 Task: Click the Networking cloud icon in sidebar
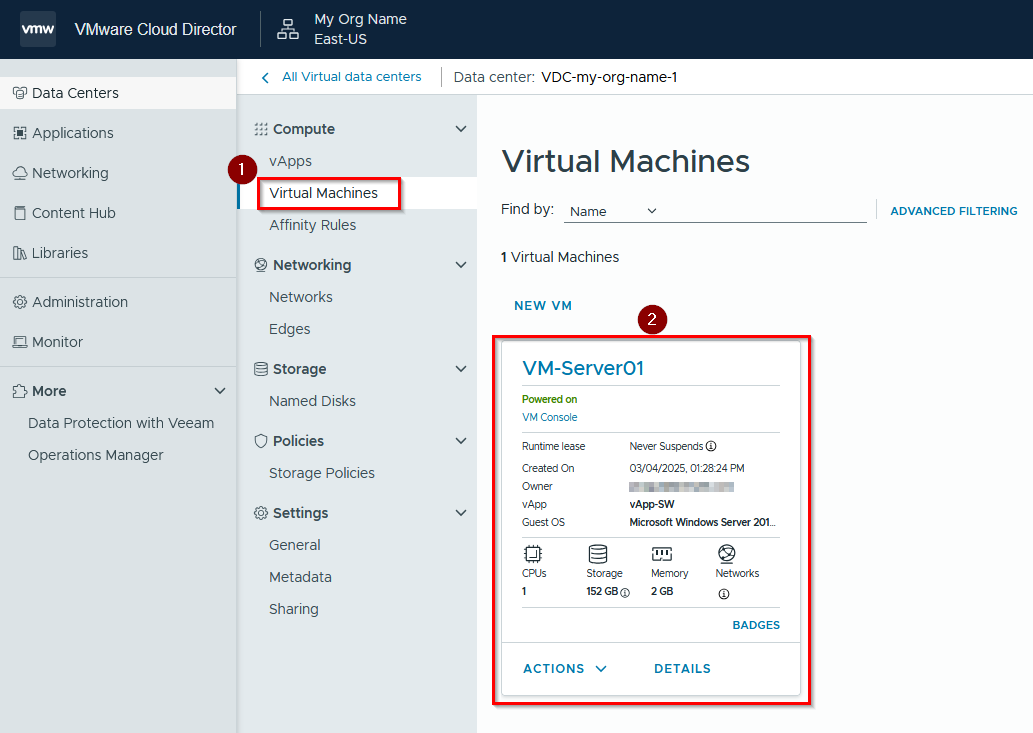click(x=20, y=173)
